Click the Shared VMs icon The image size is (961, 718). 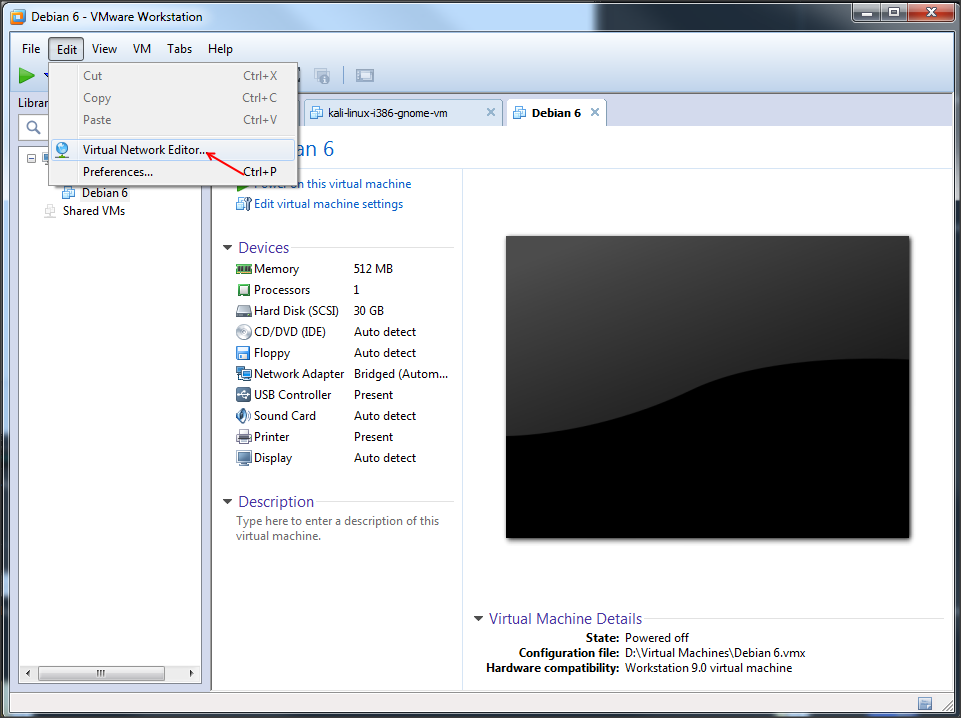(x=50, y=211)
